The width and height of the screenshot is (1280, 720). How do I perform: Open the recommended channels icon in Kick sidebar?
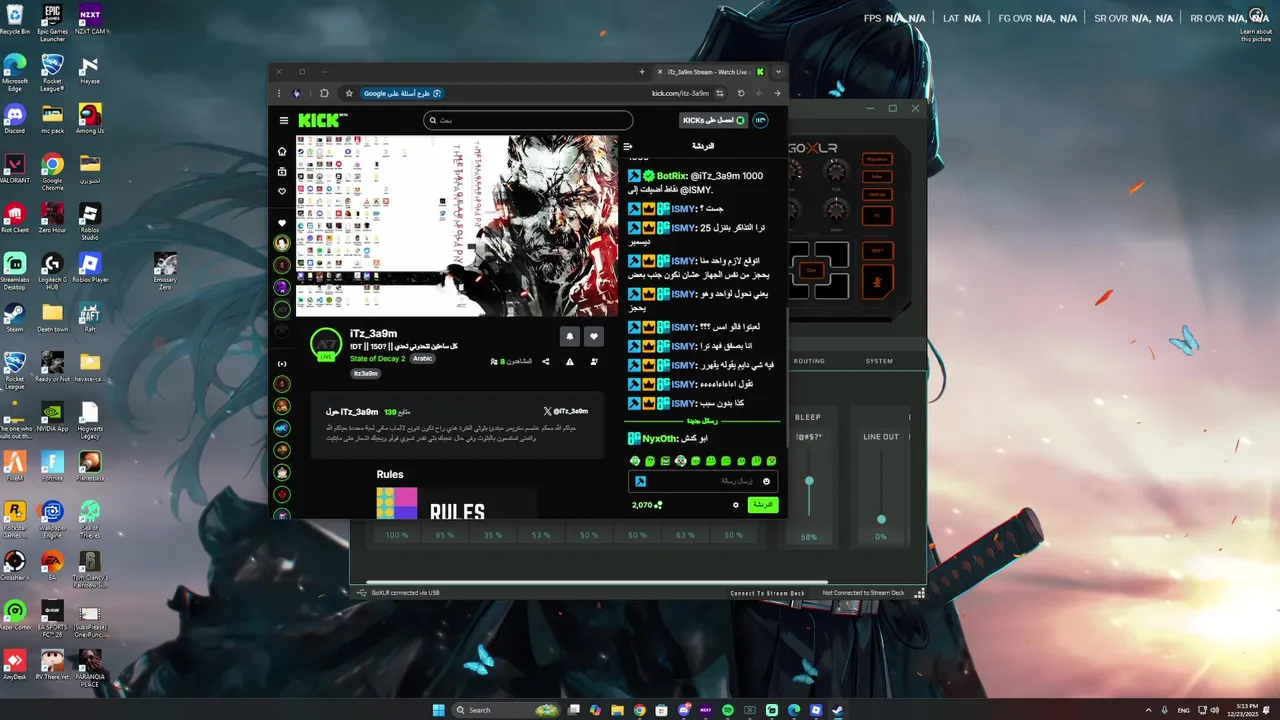282,363
